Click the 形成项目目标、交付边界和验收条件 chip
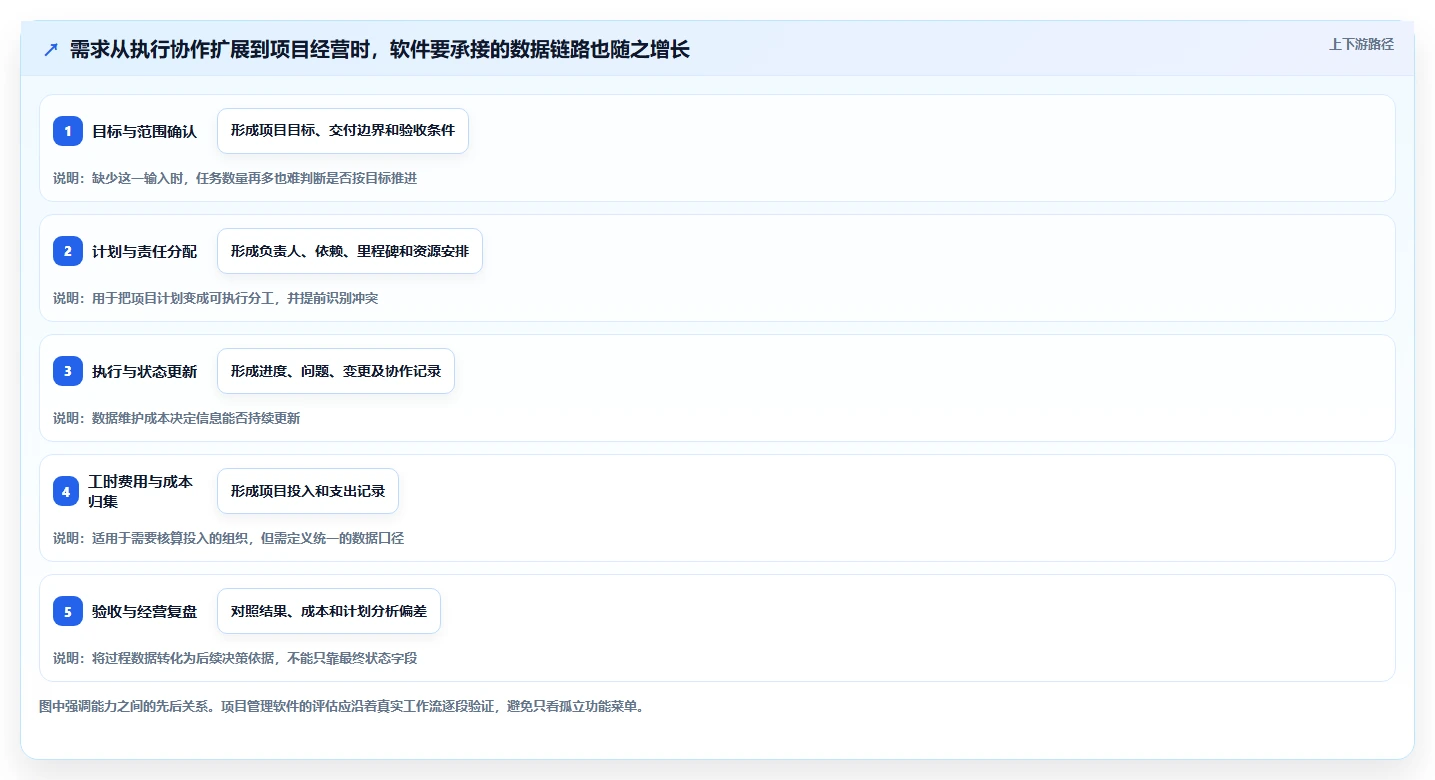1435x780 pixels. pos(343,131)
